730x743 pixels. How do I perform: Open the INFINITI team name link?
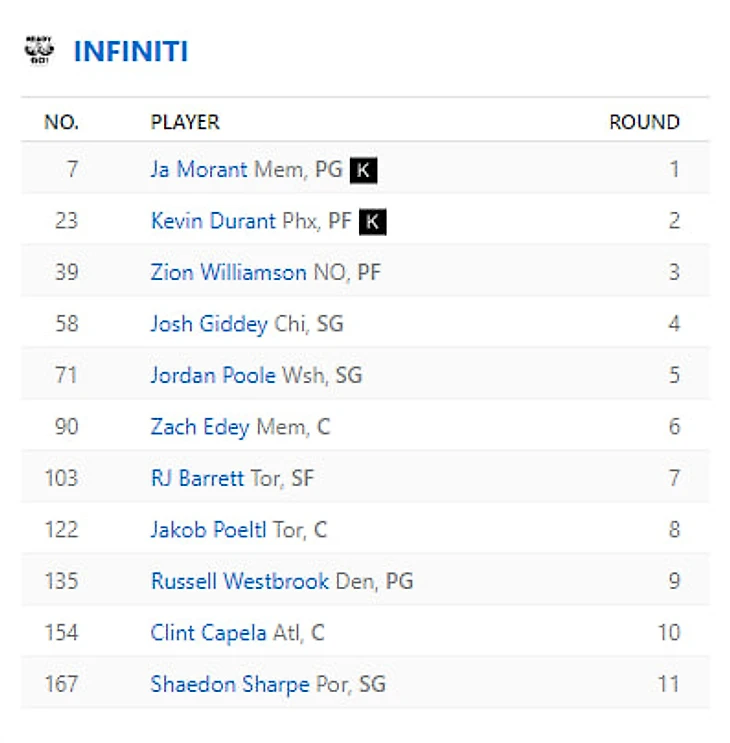tap(131, 51)
